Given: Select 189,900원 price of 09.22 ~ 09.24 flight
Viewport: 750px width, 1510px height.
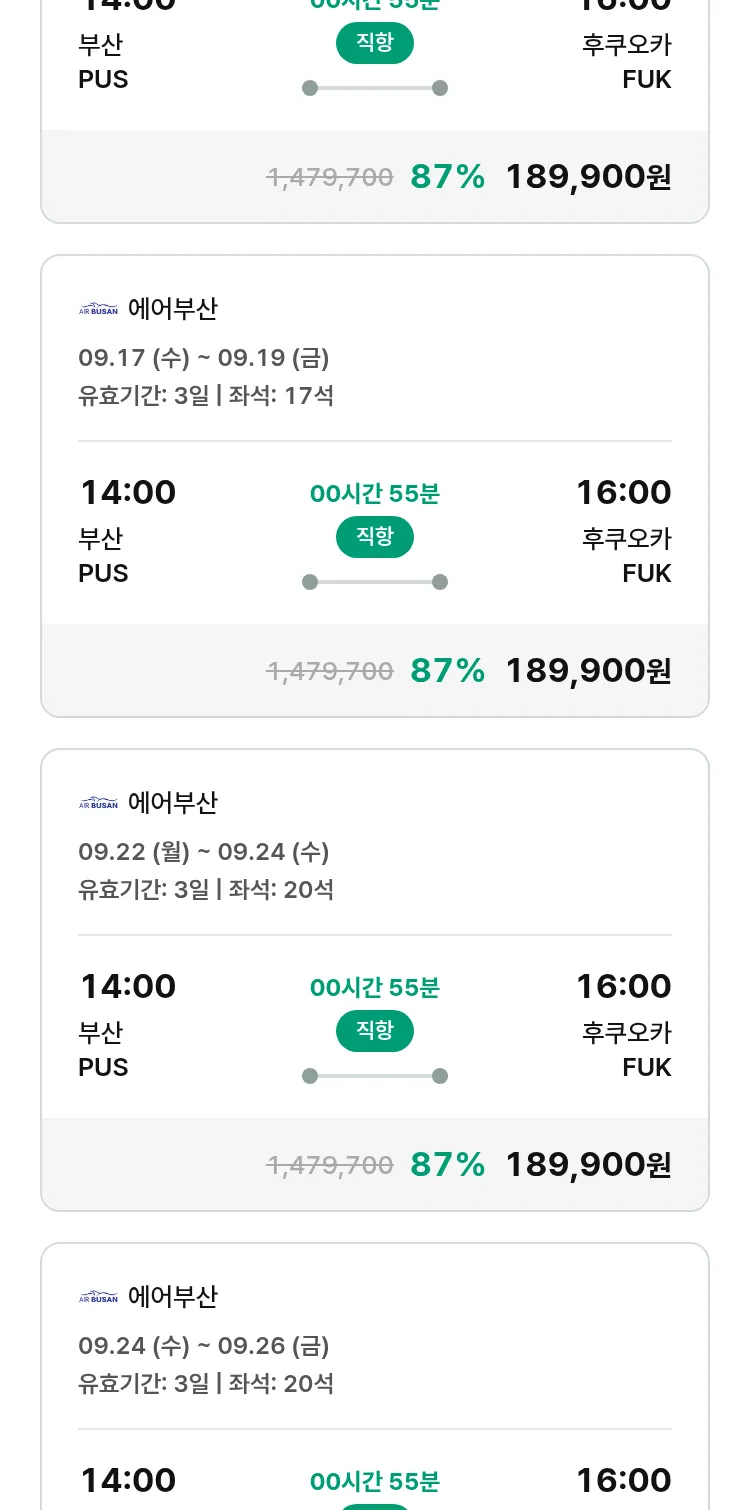Looking at the screenshot, I should click(588, 1164).
